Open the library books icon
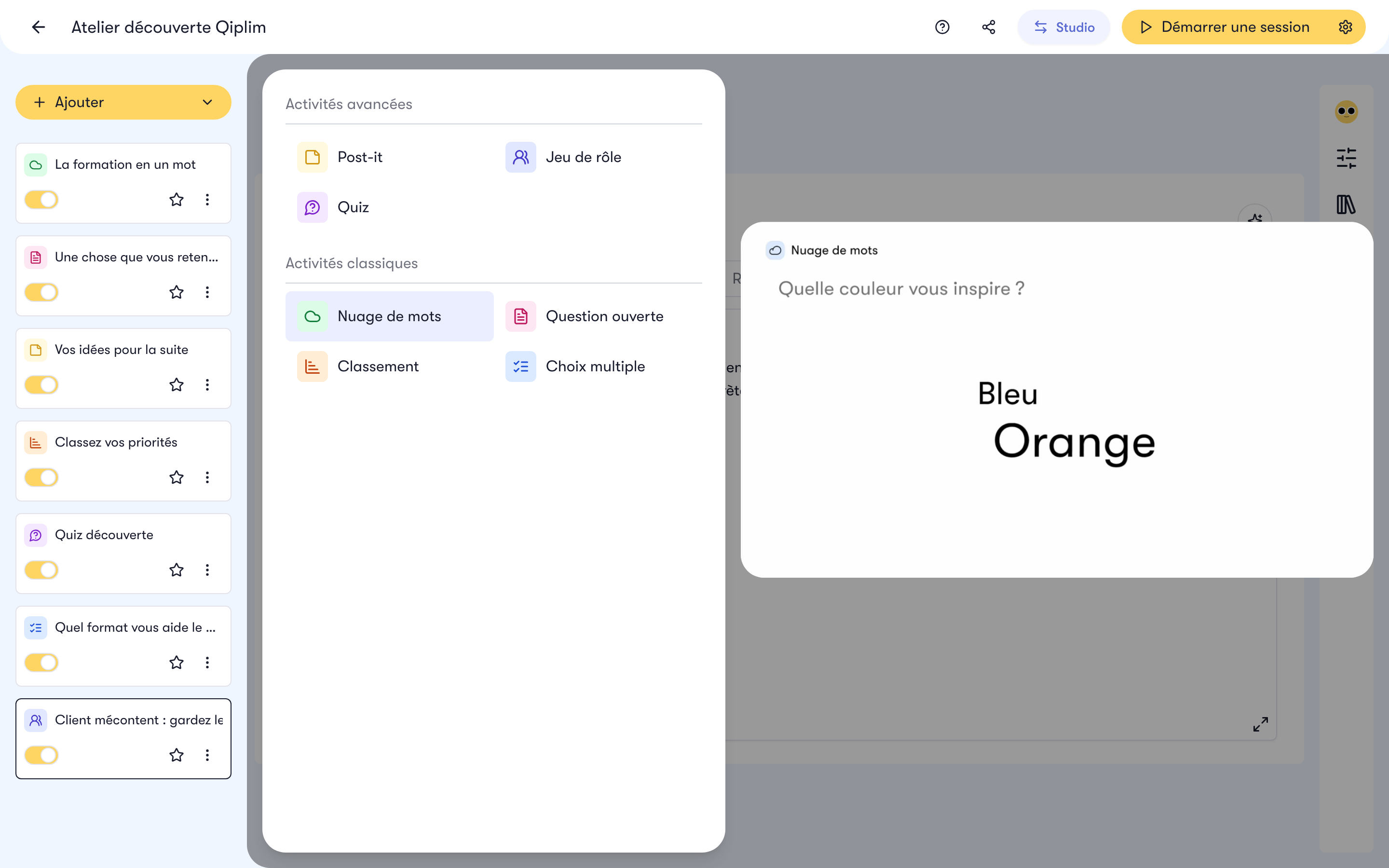The width and height of the screenshot is (1389, 868). coord(1346,204)
